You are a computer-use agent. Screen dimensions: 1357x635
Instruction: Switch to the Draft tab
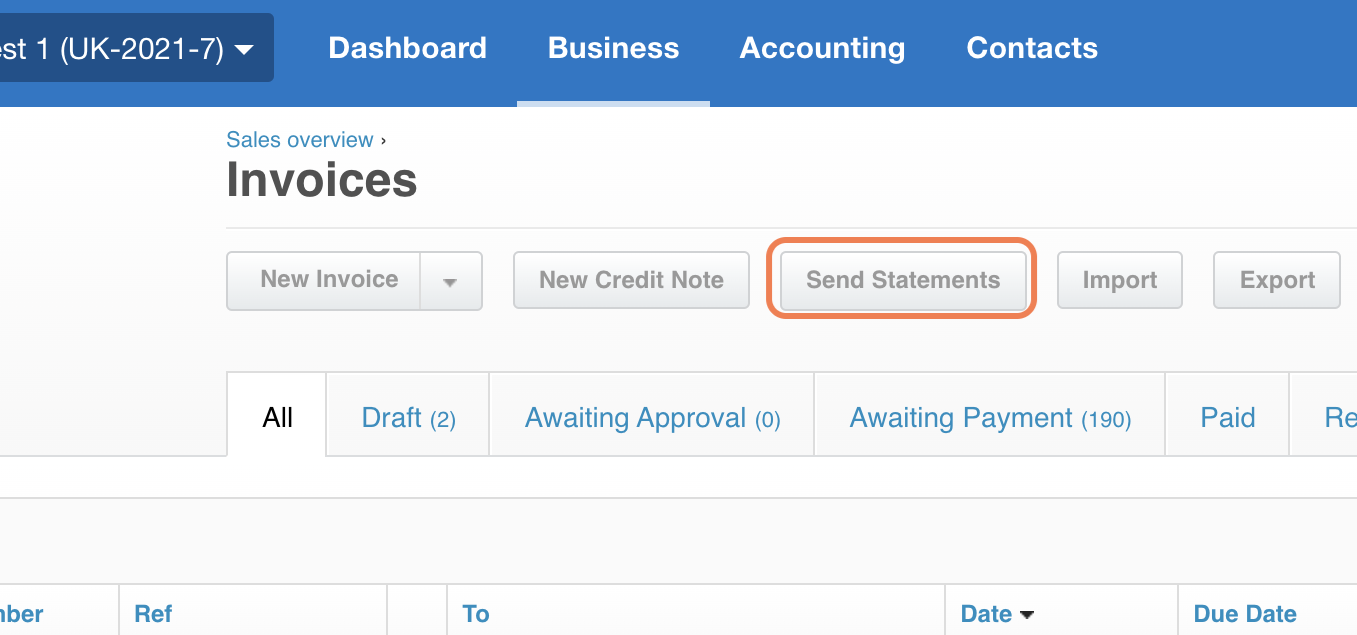(x=408, y=417)
